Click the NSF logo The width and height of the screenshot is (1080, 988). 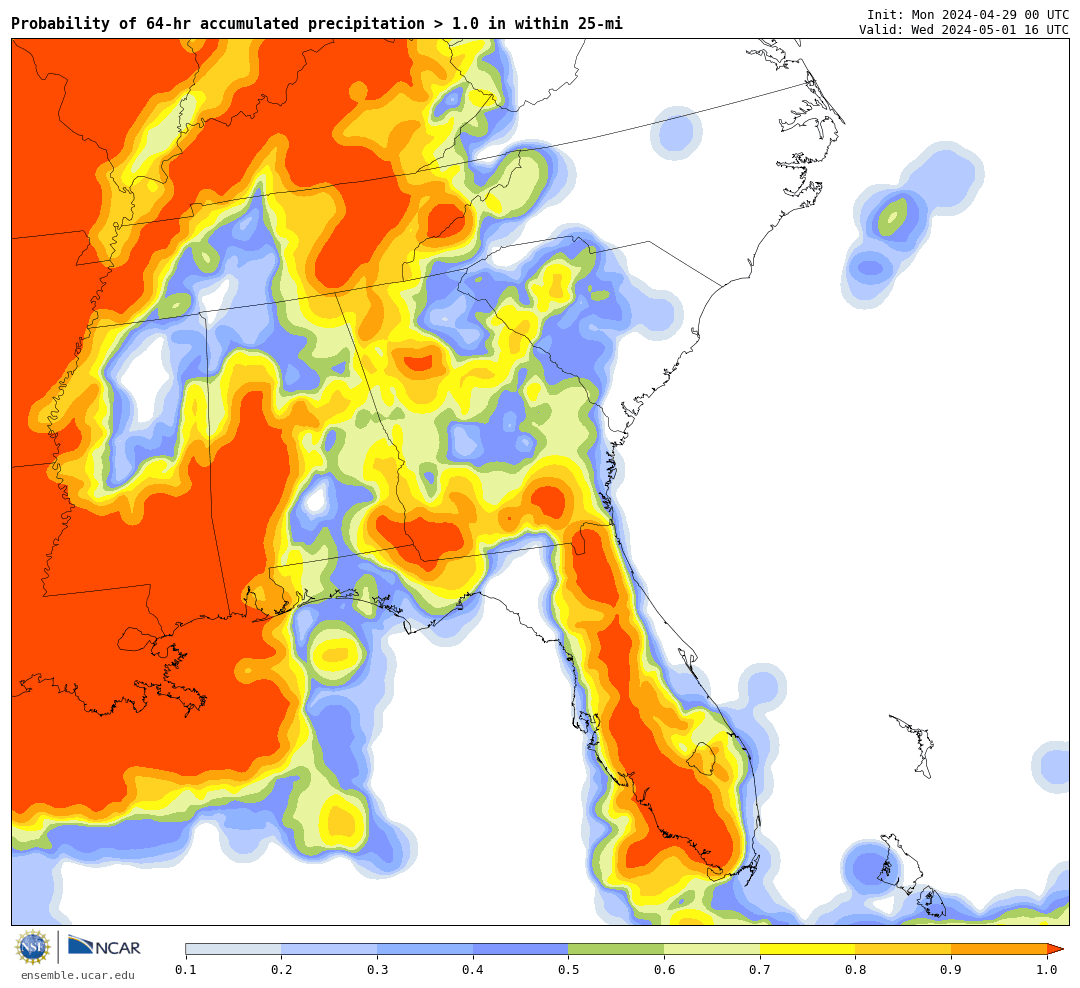tap(32, 947)
